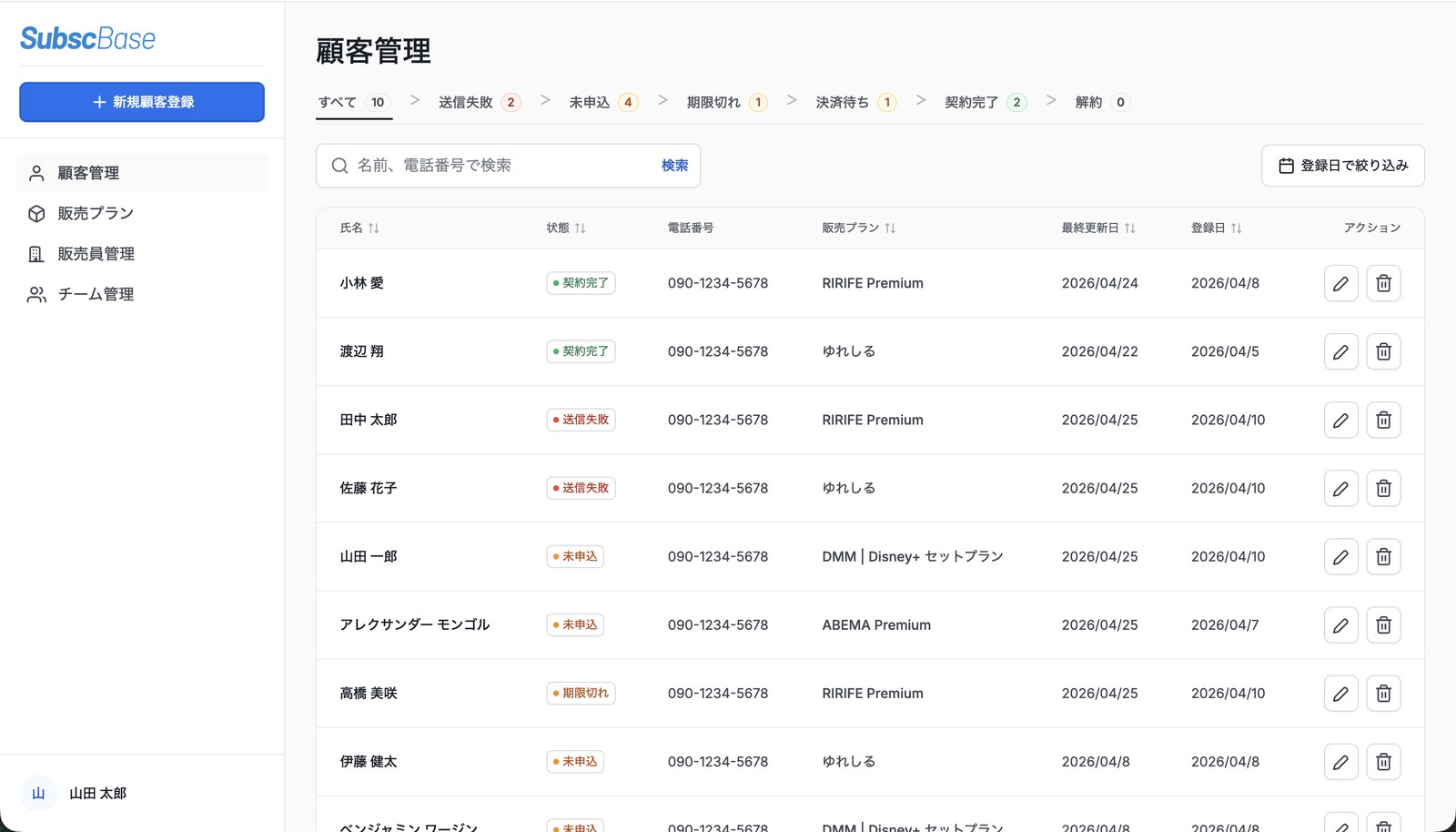Open the 契約完了 tab
The height and width of the screenshot is (832, 1456).
(x=986, y=102)
